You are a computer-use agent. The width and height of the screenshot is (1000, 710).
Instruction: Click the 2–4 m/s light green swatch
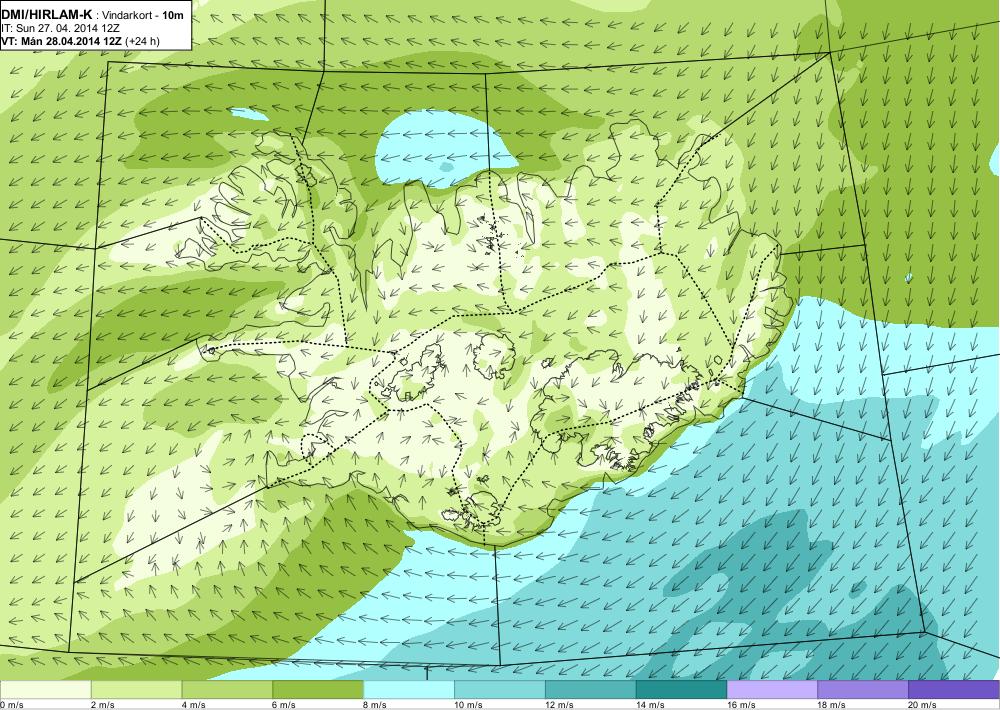coord(136,690)
